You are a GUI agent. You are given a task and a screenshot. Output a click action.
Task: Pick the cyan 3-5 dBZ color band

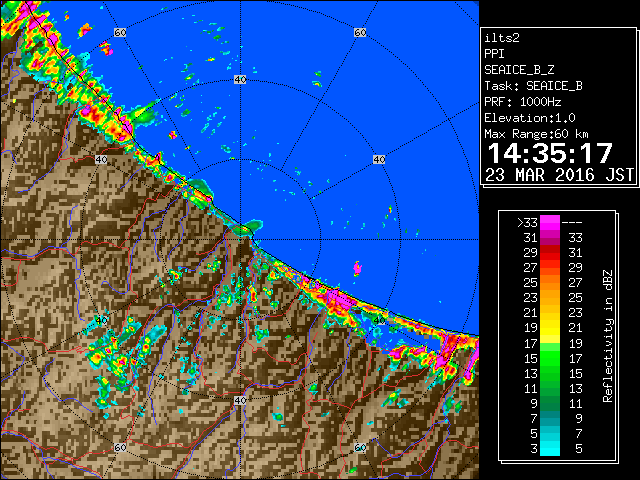(x=550, y=449)
